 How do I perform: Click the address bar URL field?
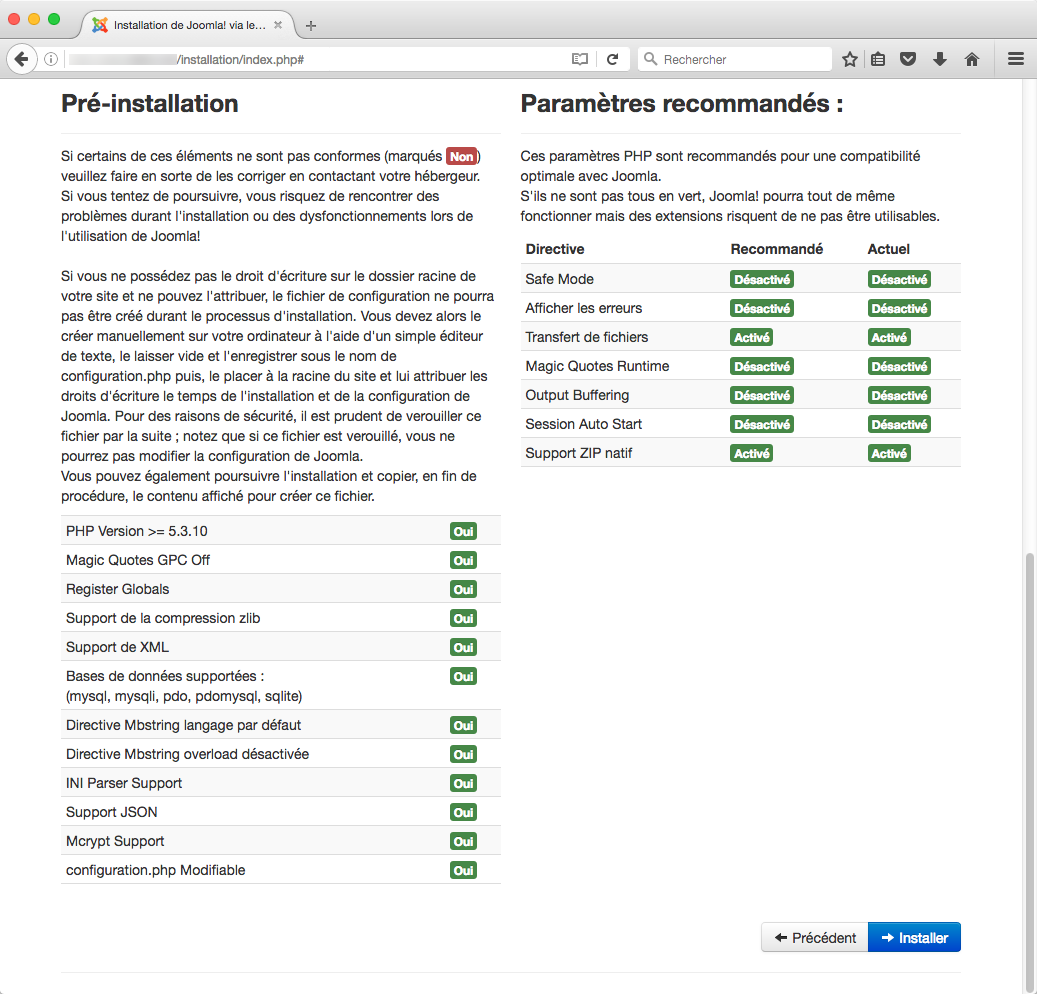pyautogui.click(x=316, y=60)
